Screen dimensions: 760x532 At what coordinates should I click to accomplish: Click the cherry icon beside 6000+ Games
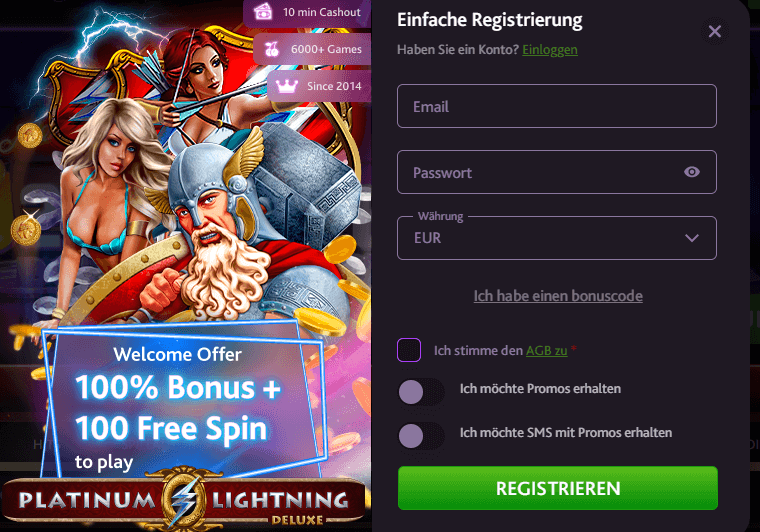click(x=272, y=48)
